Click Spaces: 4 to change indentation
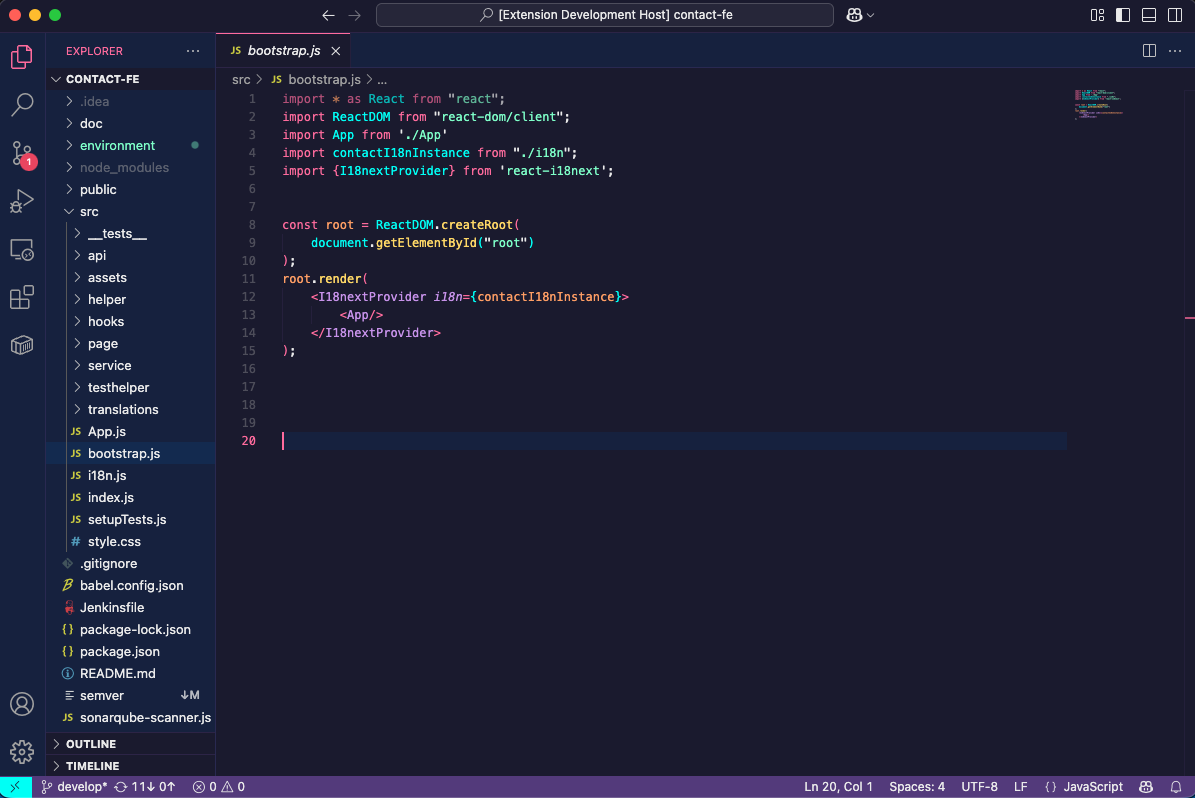The width and height of the screenshot is (1195, 798). 916,786
